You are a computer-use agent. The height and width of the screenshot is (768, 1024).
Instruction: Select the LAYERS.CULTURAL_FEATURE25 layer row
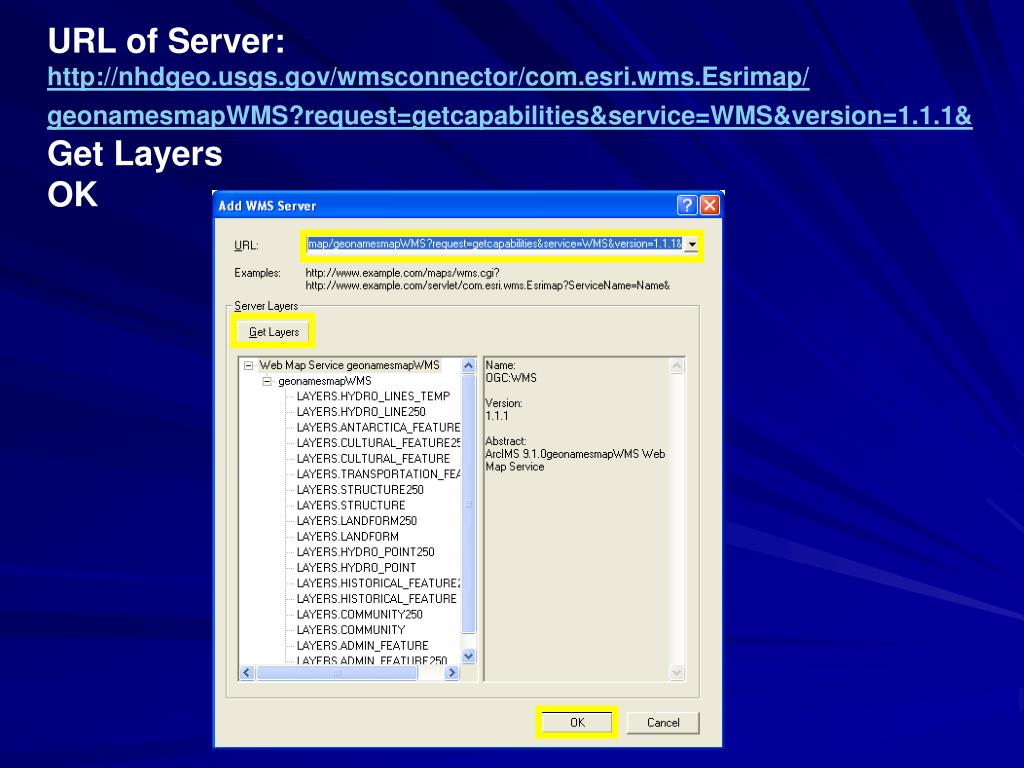(378, 443)
